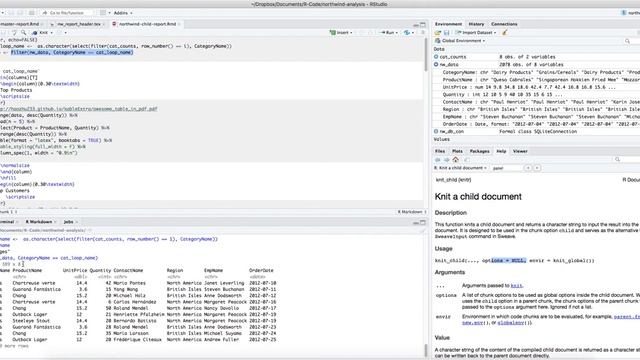Click the parent.frame link in envir description
The height and width of the screenshot is (360, 640).
pos(627,317)
